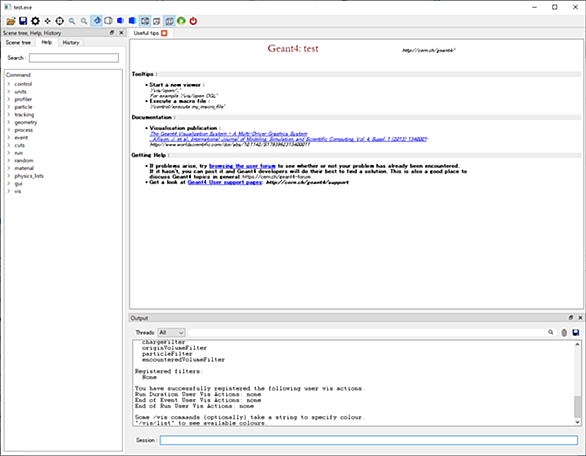Click the output scrollbar down arrow
Viewport: 586px width, 456px height.
point(577,422)
